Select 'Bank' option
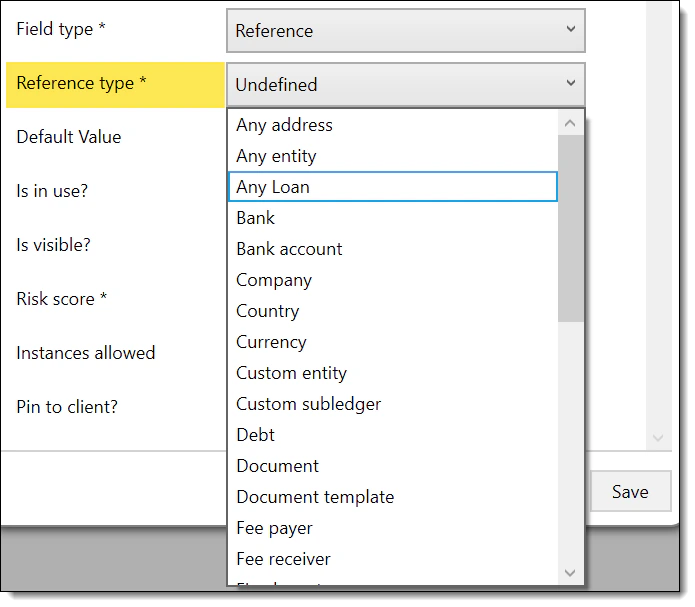 [x=393, y=218]
